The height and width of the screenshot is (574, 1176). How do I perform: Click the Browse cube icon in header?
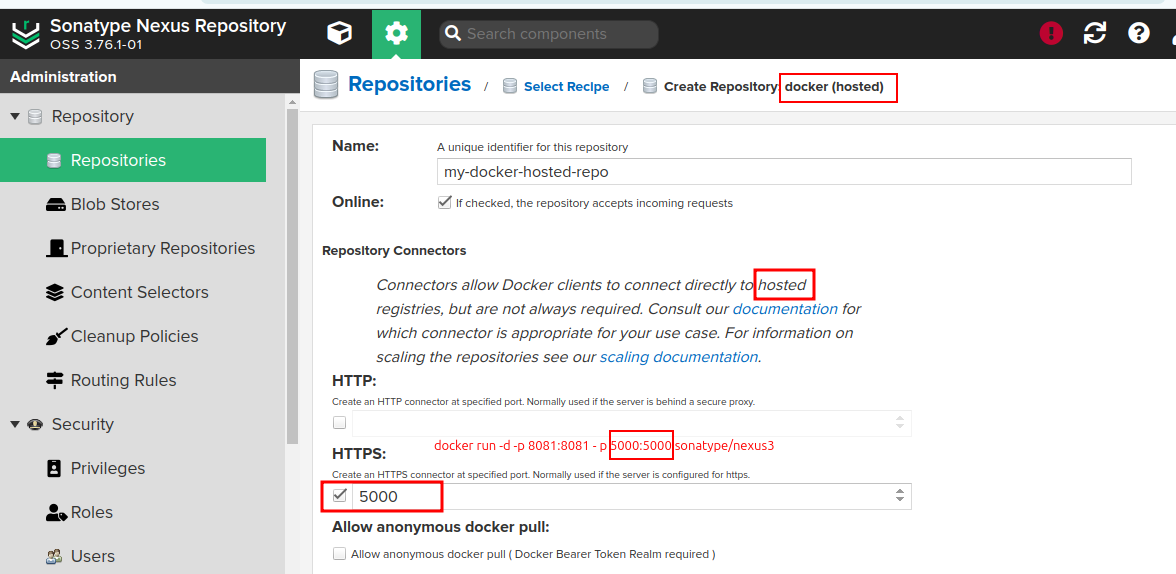tap(339, 34)
